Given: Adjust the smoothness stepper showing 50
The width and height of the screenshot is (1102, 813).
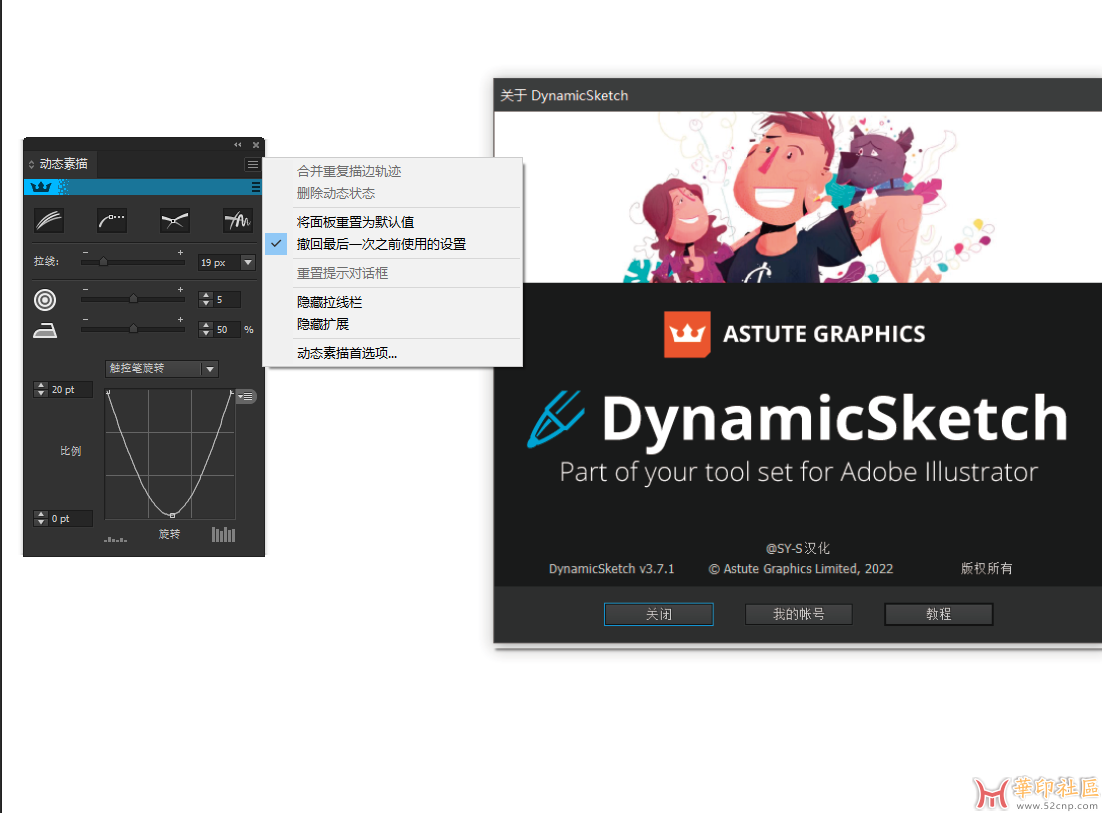Looking at the screenshot, I should coord(206,329).
